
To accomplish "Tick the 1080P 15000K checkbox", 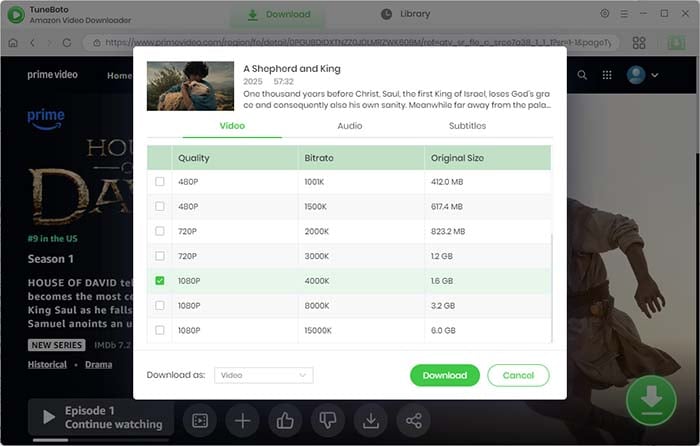I will (x=159, y=330).
